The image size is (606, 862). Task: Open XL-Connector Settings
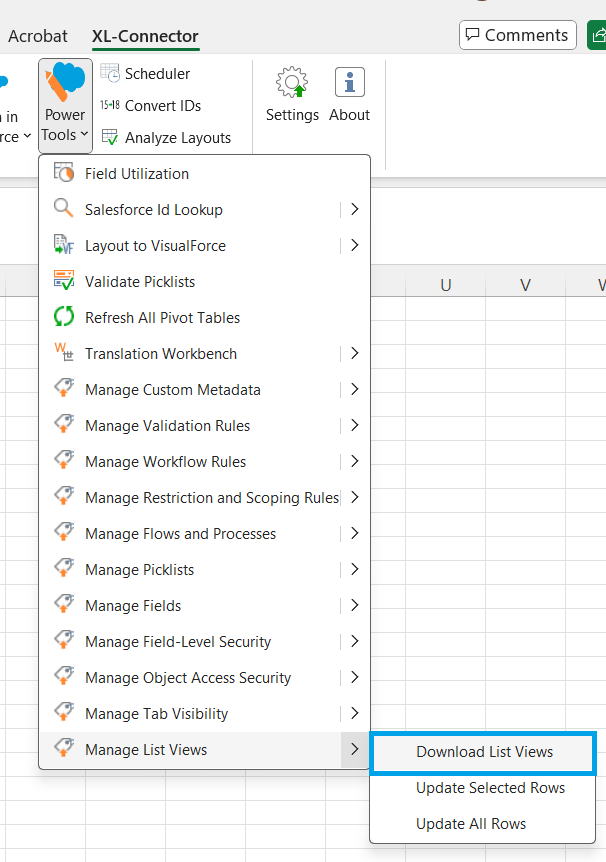[292, 95]
